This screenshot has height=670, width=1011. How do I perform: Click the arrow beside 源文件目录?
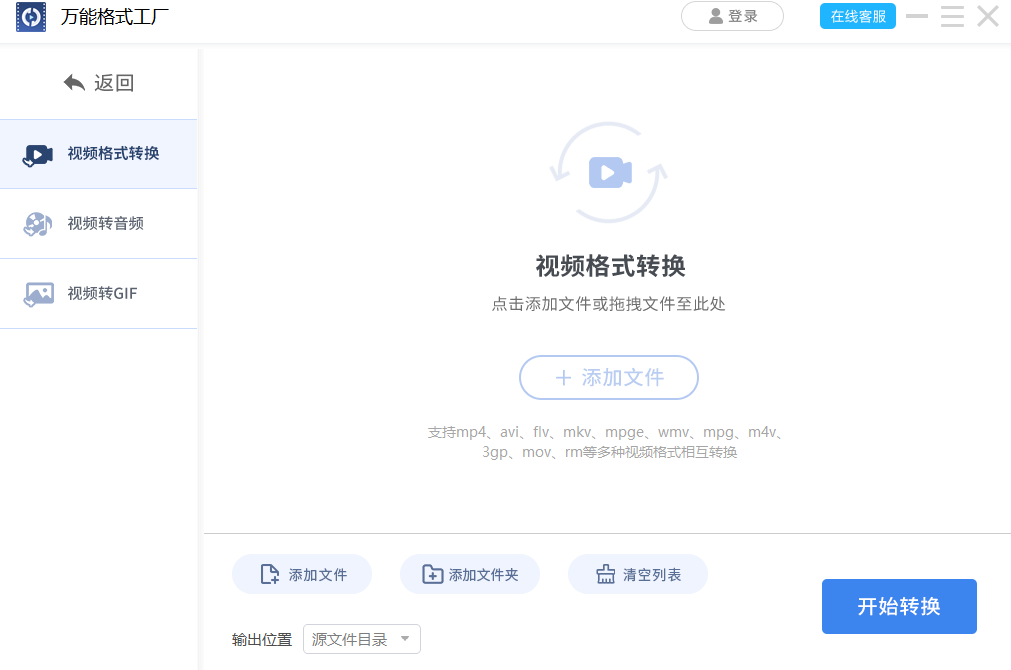click(405, 638)
